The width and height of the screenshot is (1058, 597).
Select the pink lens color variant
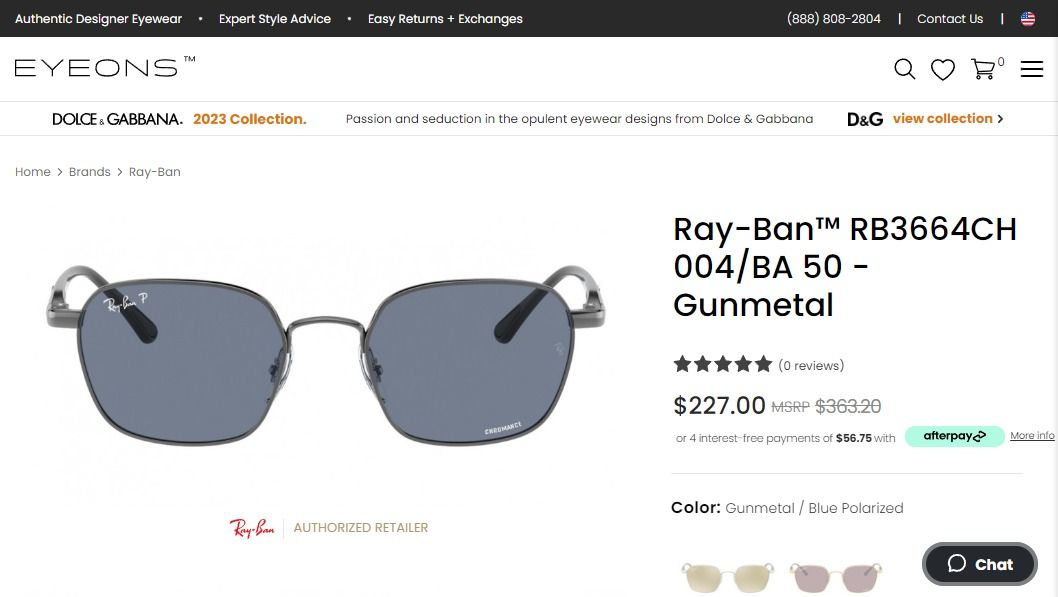tap(835, 577)
